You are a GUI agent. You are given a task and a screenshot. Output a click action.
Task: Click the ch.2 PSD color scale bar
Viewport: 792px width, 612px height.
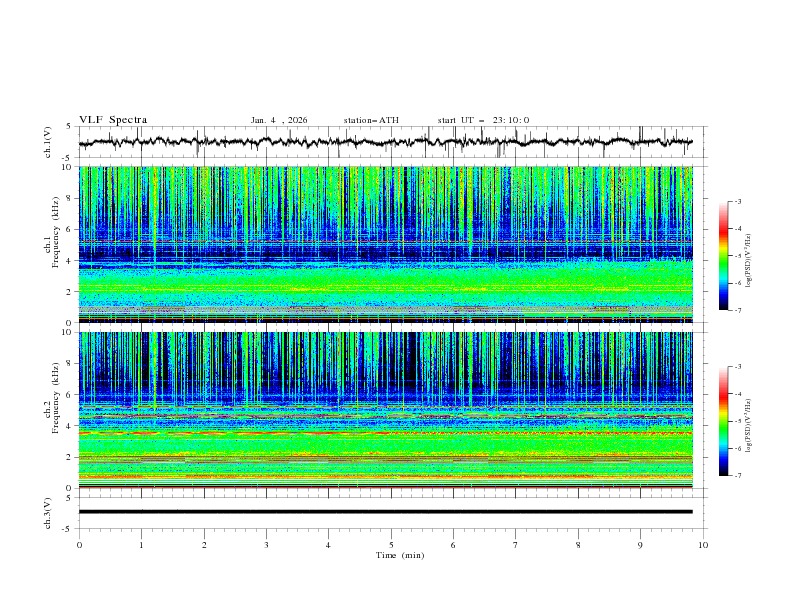[723, 421]
